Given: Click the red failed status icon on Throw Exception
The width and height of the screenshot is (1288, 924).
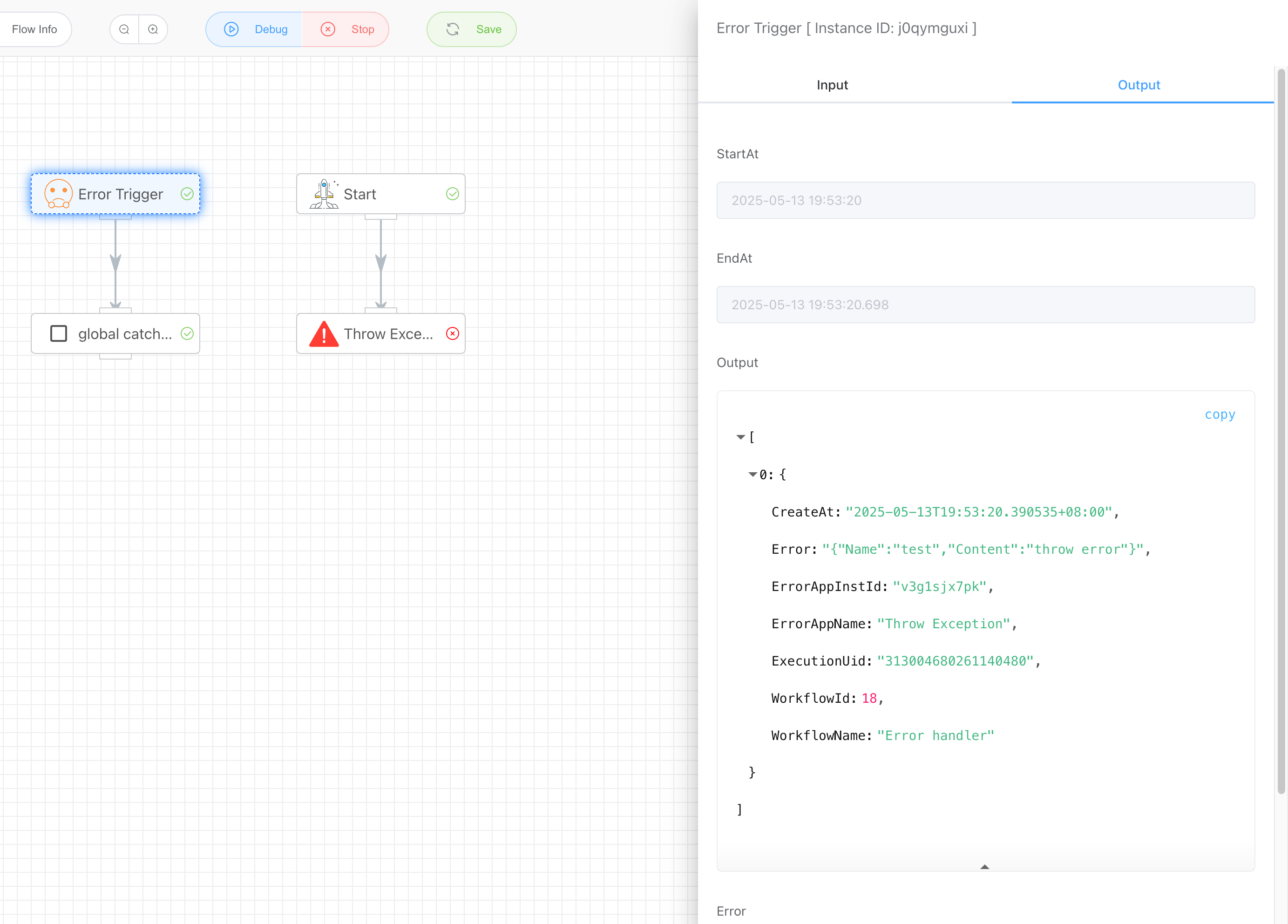Looking at the screenshot, I should point(452,334).
